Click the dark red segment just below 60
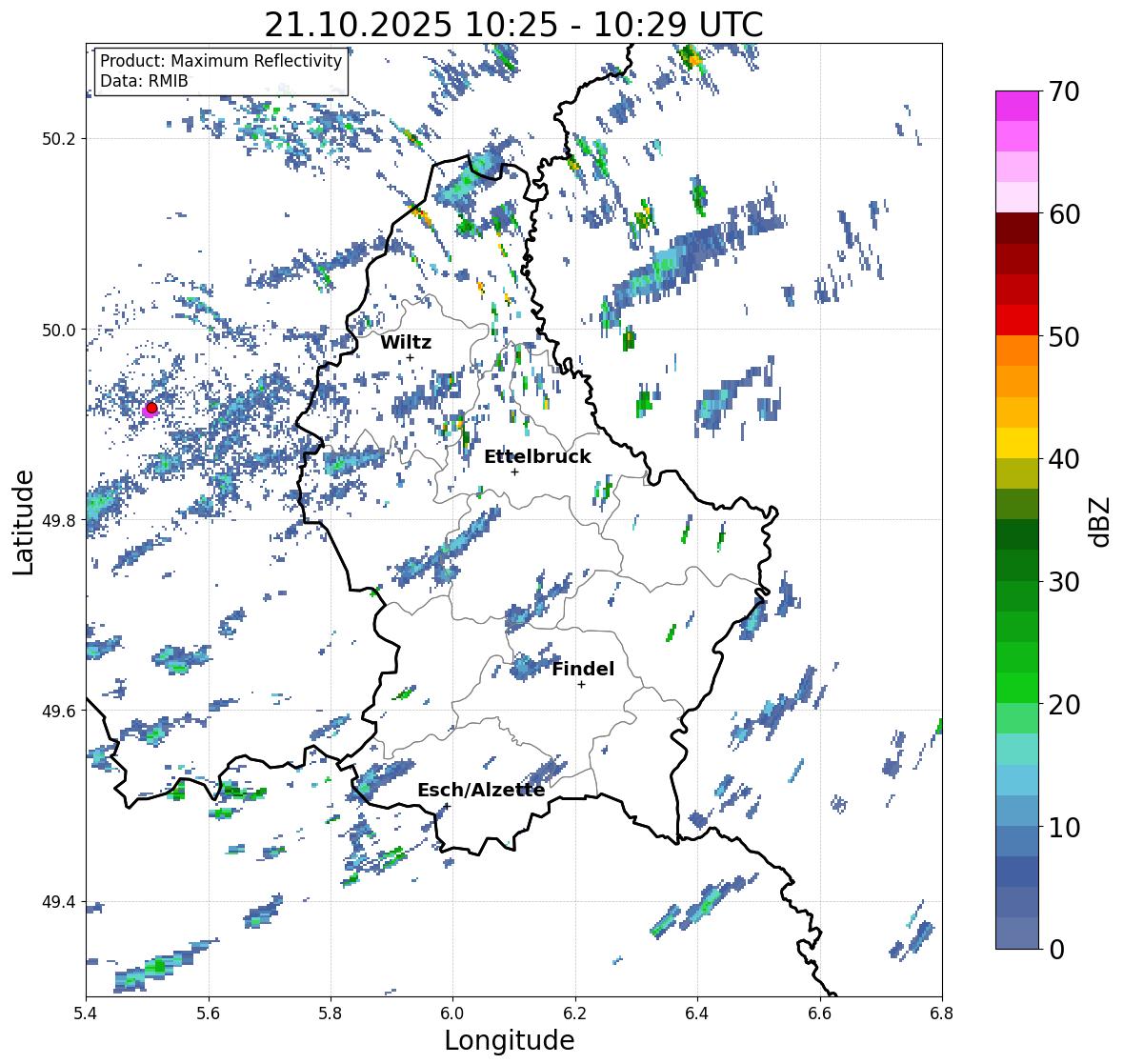Image resolution: width=1123 pixels, height=1064 pixels. [x=1017, y=228]
